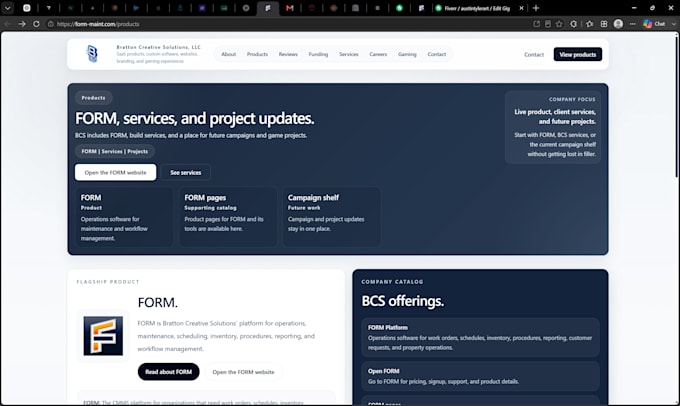680x406 pixels.
Task: Open the favorites list icon
Action: 589,24
